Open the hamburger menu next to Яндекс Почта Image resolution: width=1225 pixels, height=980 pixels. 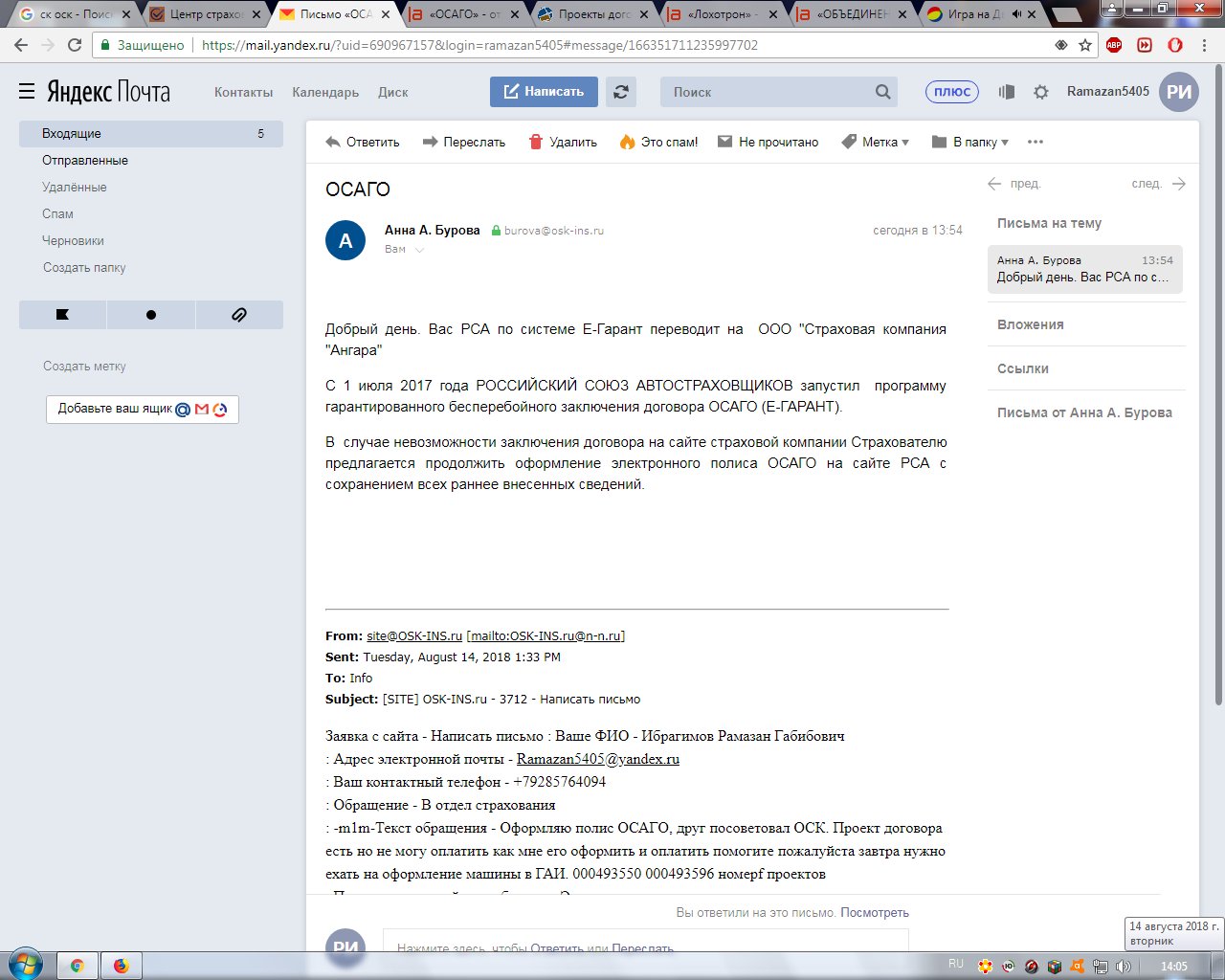(27, 92)
